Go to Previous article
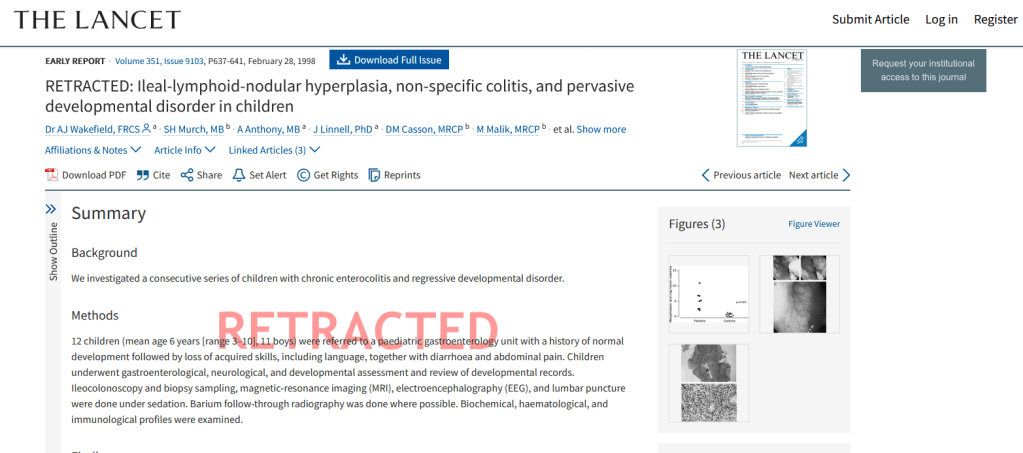Image resolution: width=1023 pixels, height=453 pixels. click(x=741, y=175)
